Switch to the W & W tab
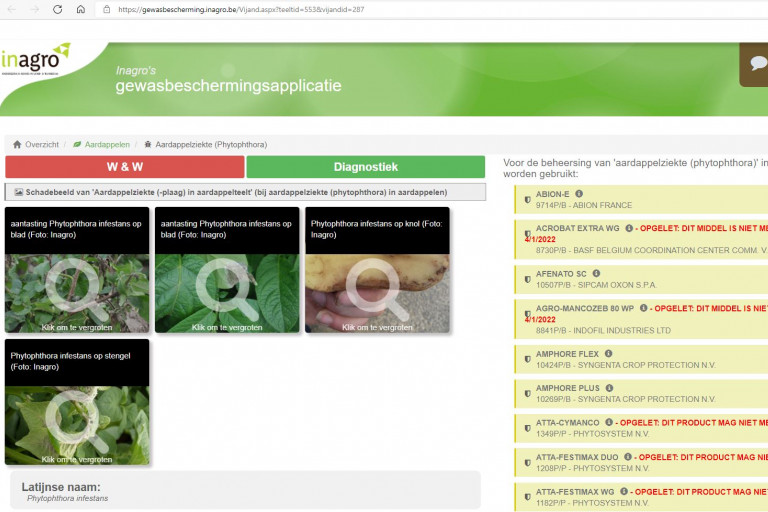768x512 pixels. point(125,167)
